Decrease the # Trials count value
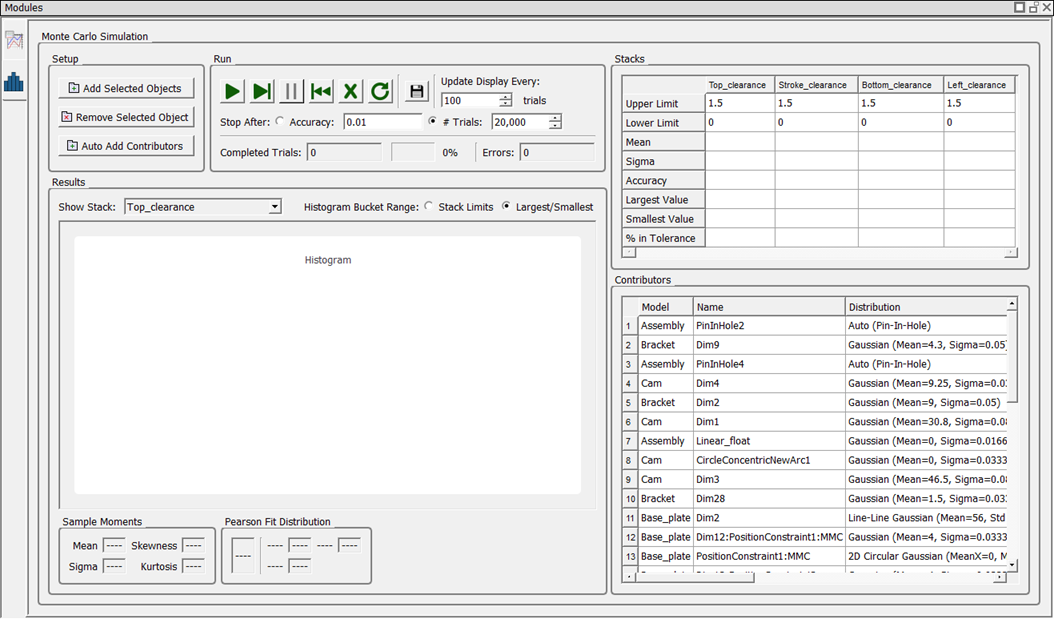Image resolution: width=1054 pixels, height=619 pixels. [x=555, y=126]
